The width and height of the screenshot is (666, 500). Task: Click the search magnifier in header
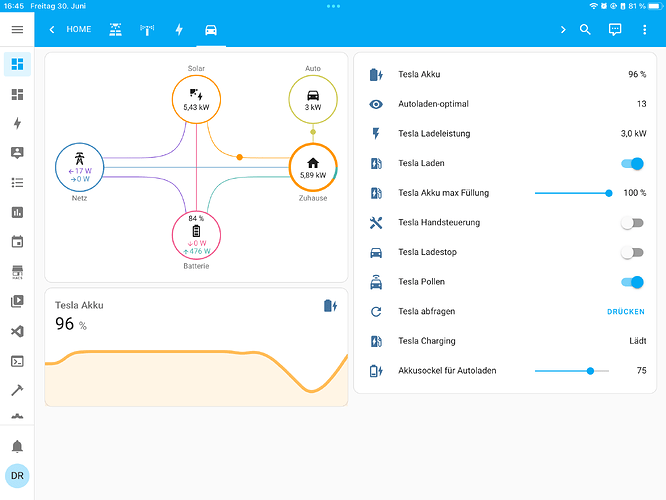coord(585,29)
